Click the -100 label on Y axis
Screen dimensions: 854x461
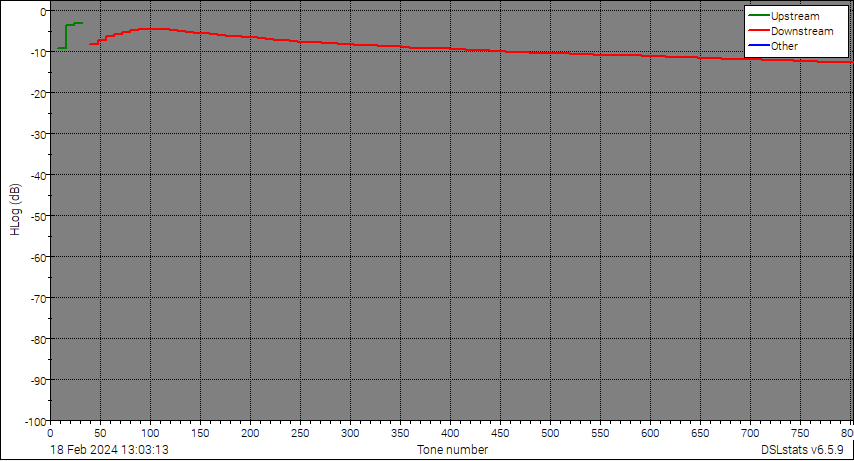click(36, 421)
